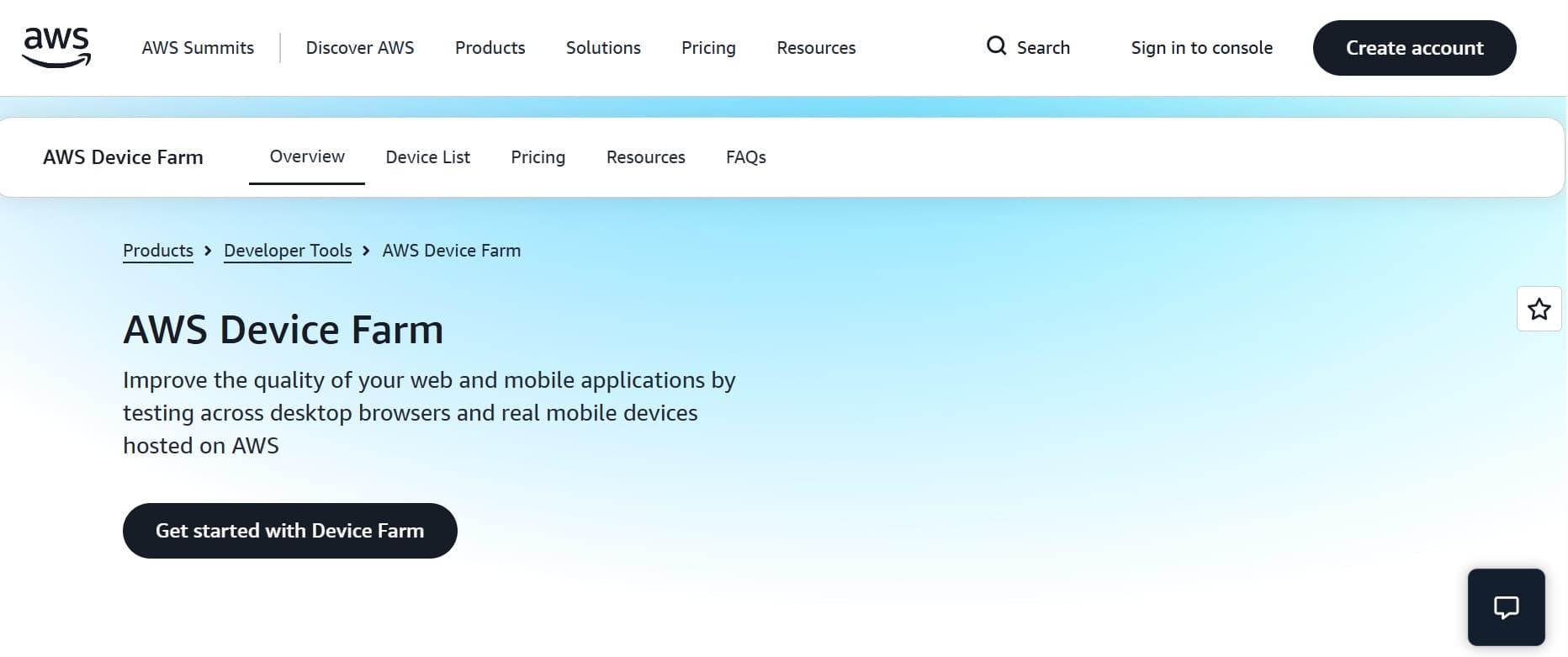Open Resources in the top navigation
The image size is (1568, 657).
coord(816,48)
